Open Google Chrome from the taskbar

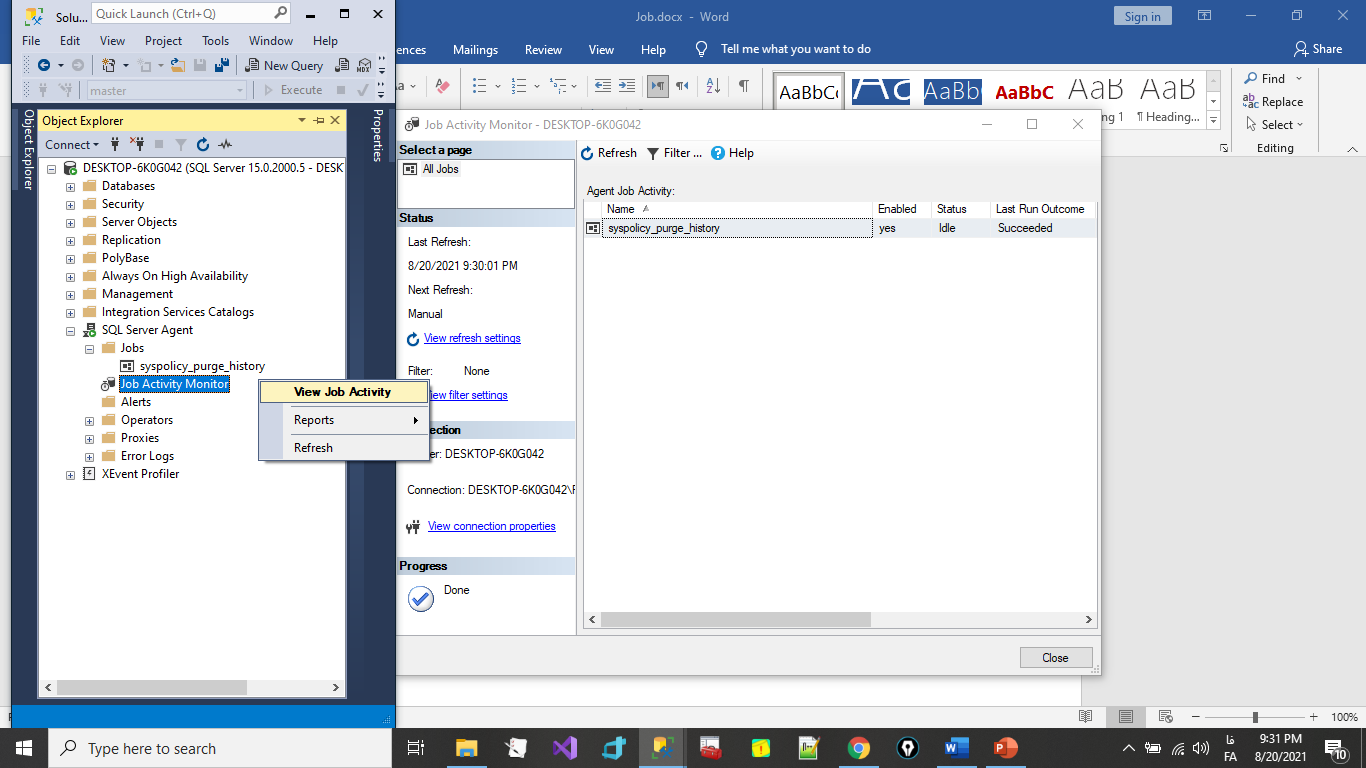858,748
